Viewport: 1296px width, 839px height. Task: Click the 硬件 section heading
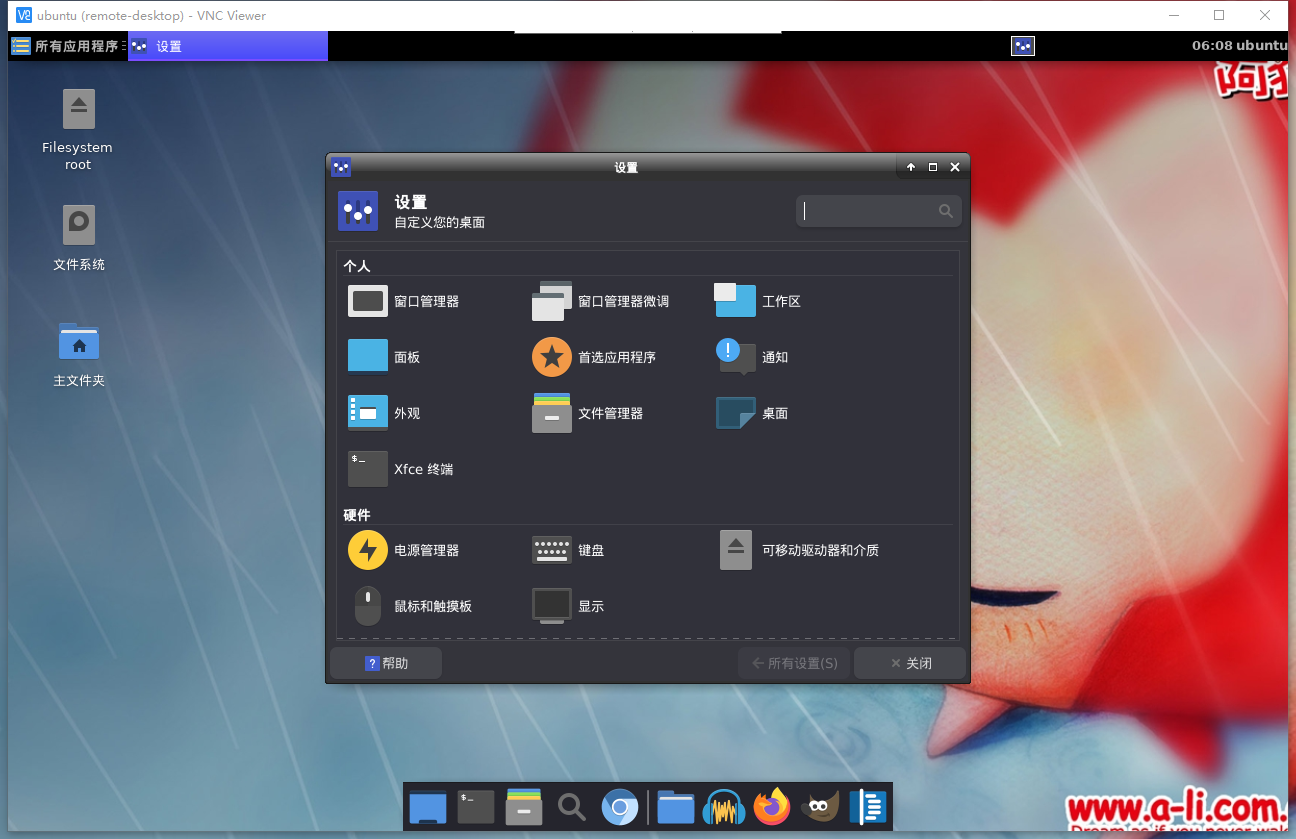357,515
